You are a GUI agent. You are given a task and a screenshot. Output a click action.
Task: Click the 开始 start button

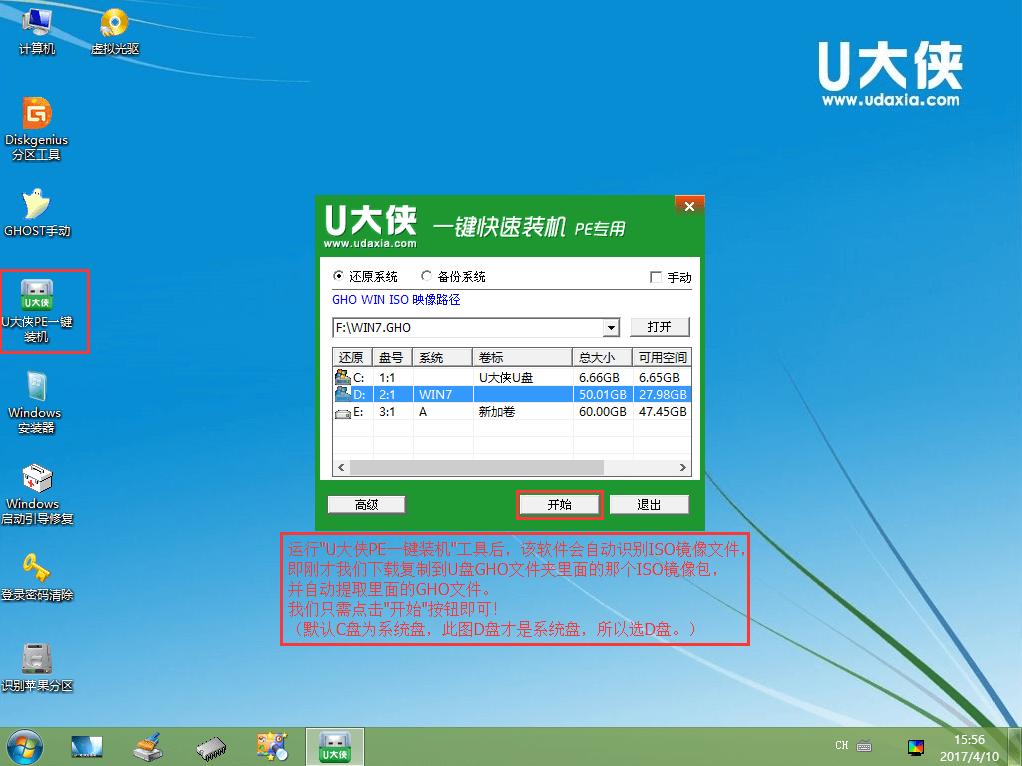pyautogui.click(x=558, y=505)
